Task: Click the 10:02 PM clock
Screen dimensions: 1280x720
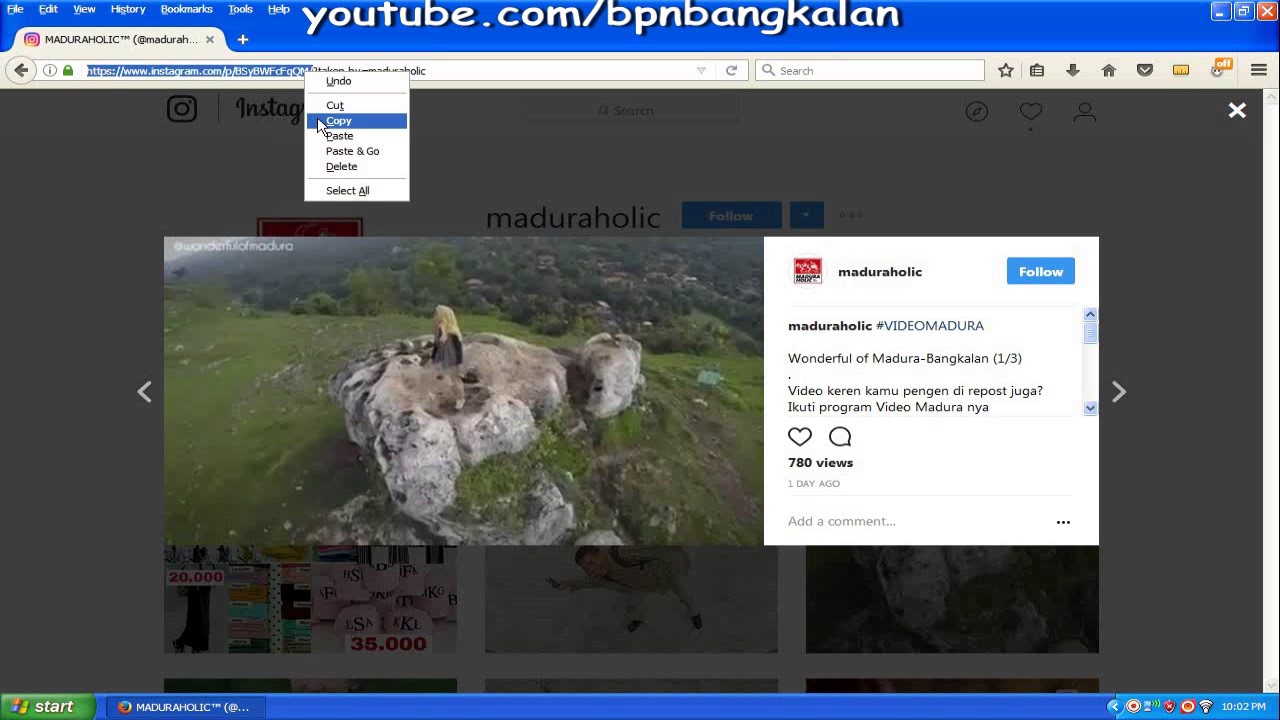Action: [x=1243, y=707]
